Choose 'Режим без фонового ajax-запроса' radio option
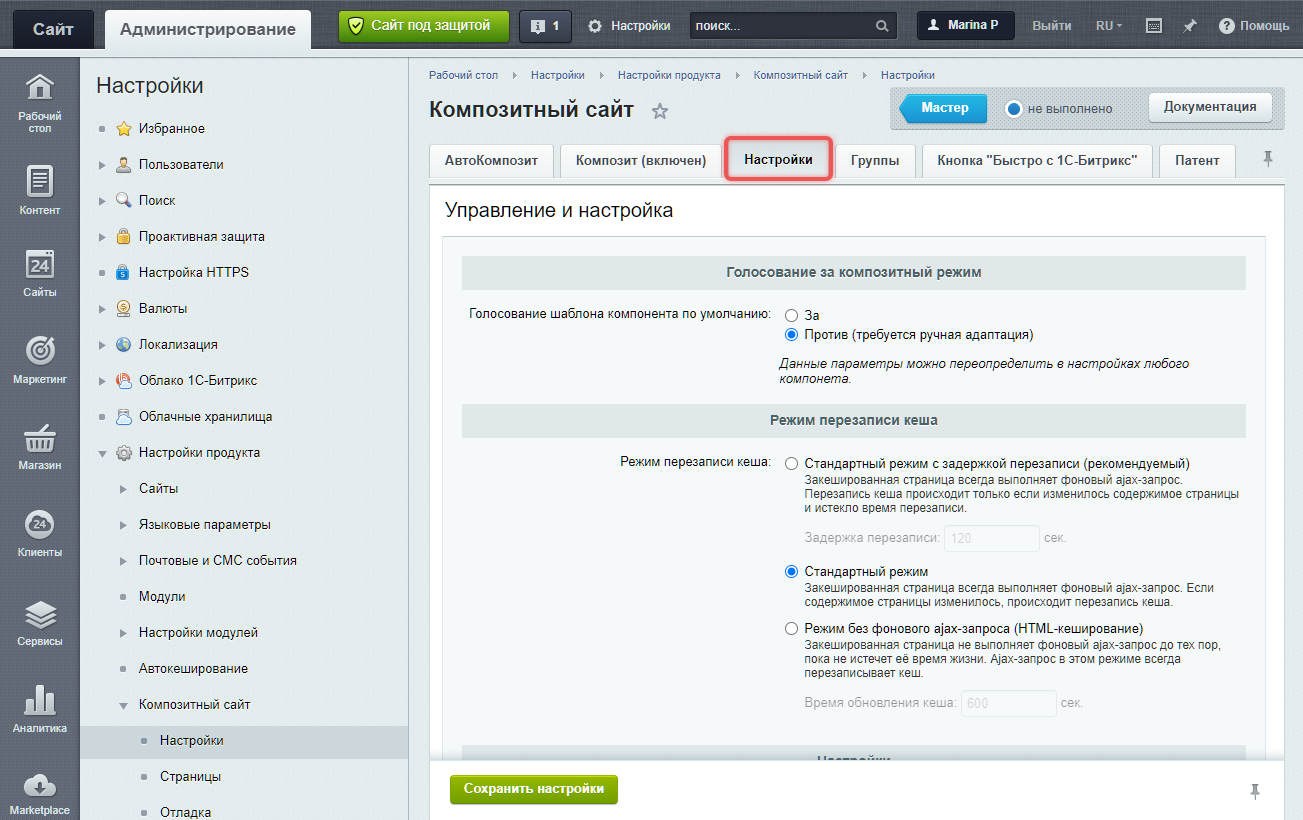Screen dimensions: 1303x820 coord(791,629)
